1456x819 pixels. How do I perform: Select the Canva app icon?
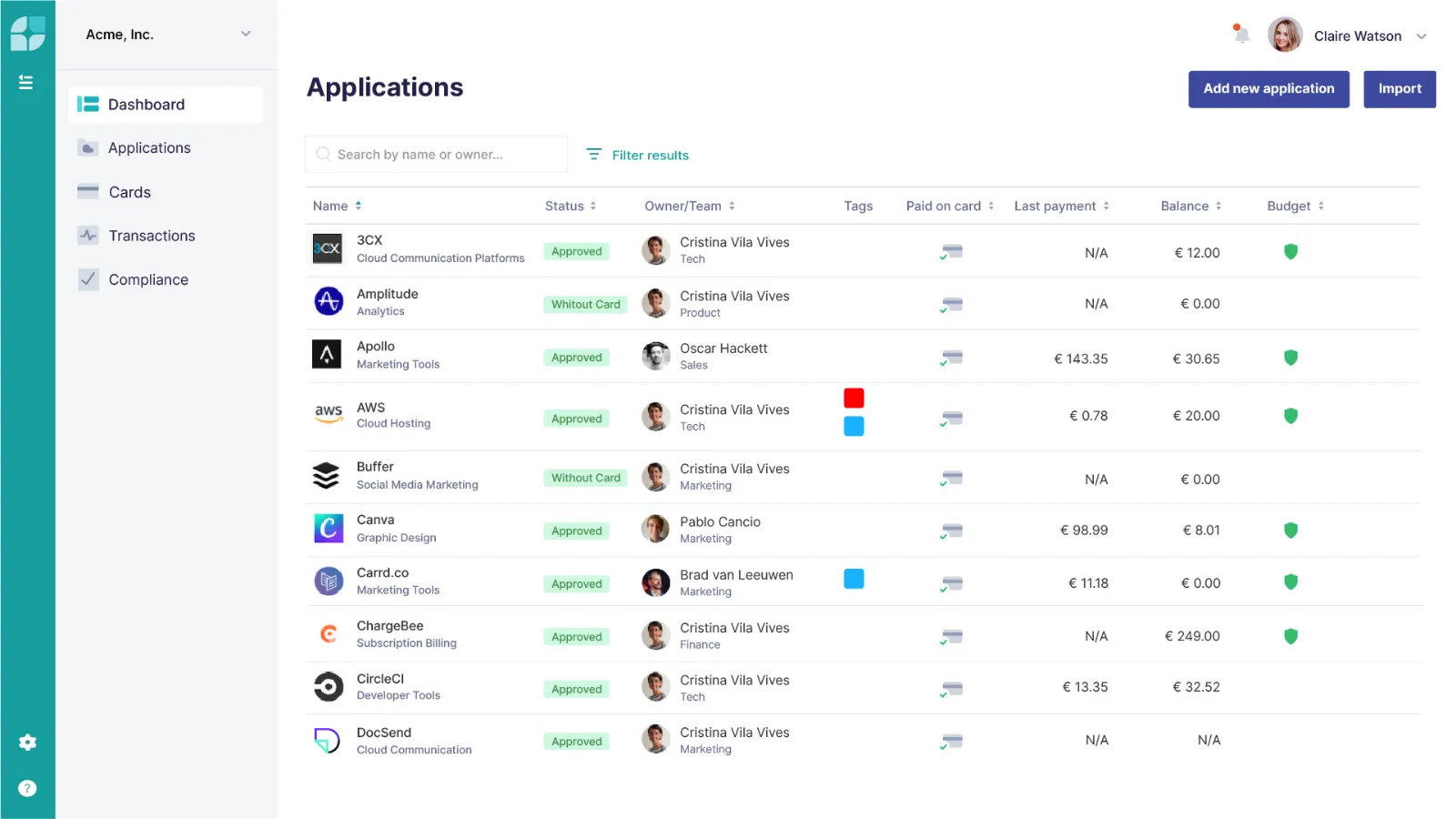tap(328, 529)
